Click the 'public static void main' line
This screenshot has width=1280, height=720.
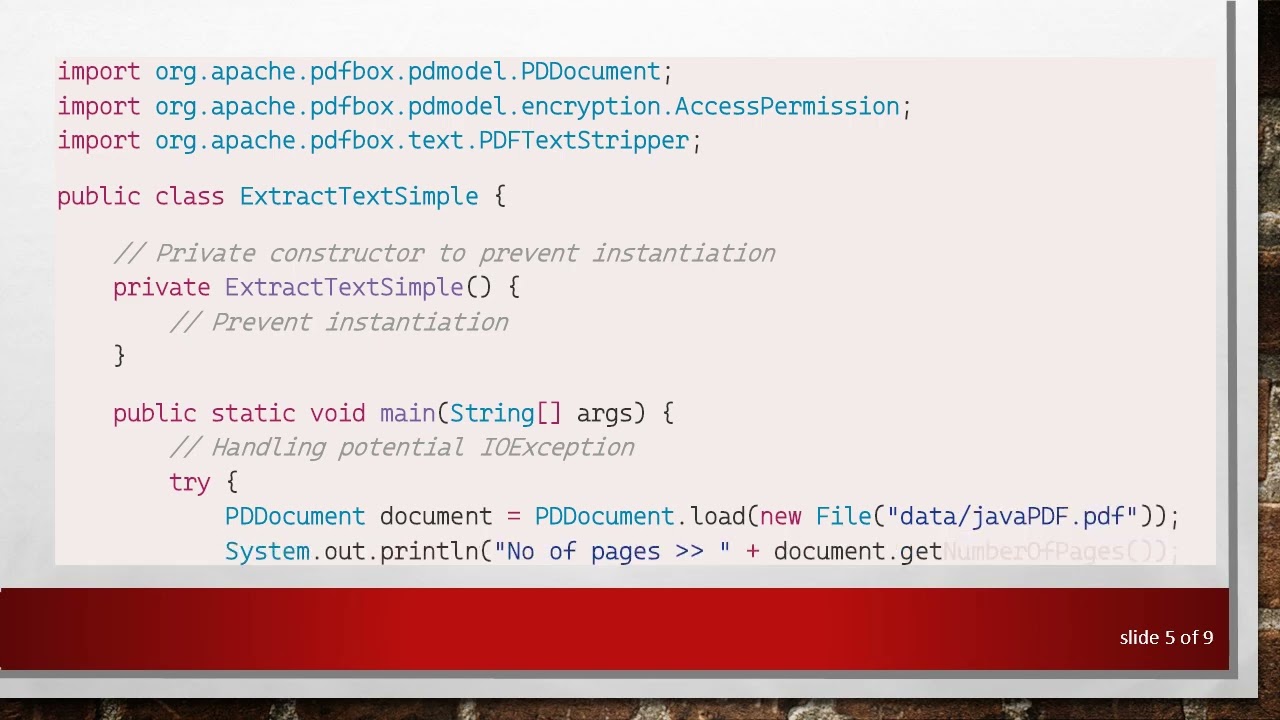(x=393, y=413)
